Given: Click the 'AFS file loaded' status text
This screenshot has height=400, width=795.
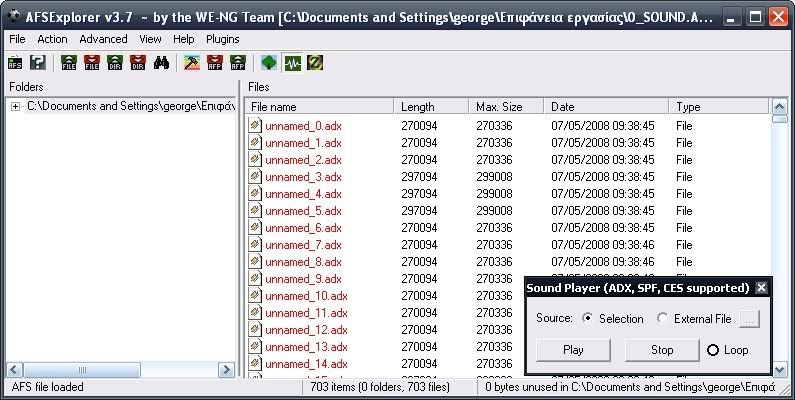Looking at the screenshot, I should [x=47, y=387].
